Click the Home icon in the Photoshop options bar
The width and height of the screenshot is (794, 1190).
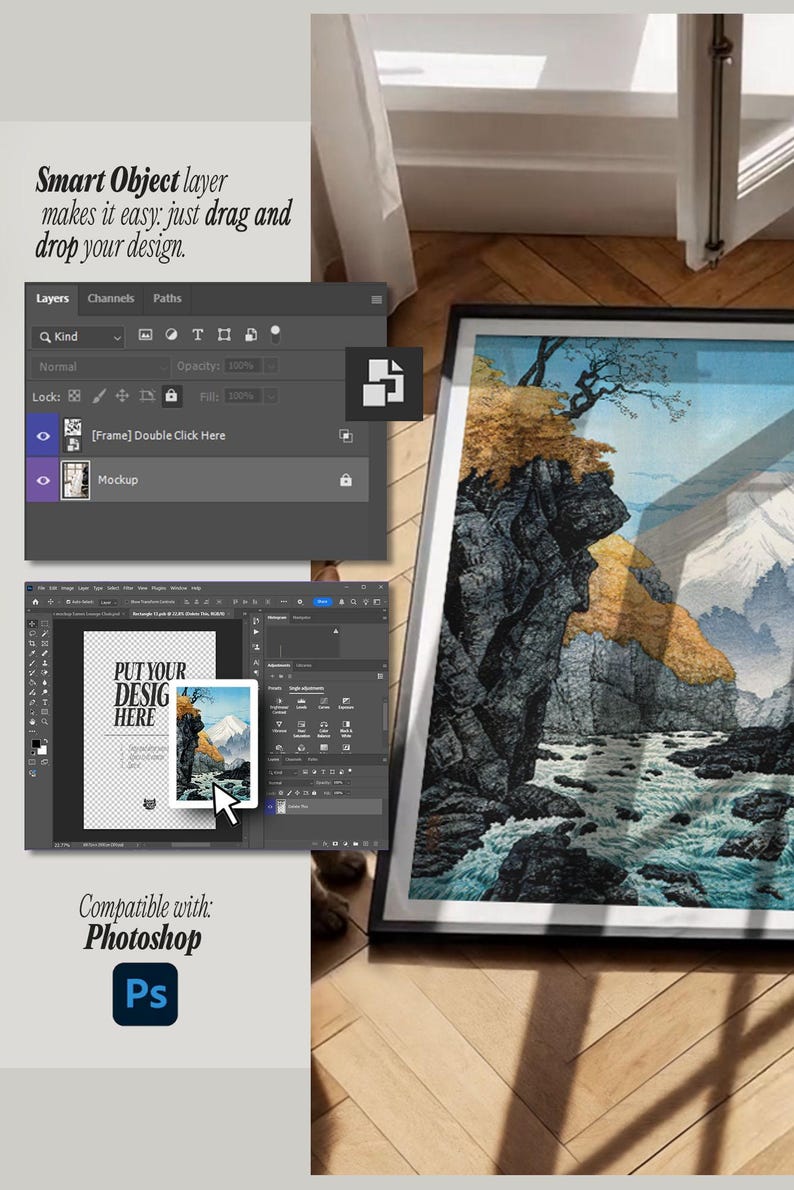(x=36, y=602)
